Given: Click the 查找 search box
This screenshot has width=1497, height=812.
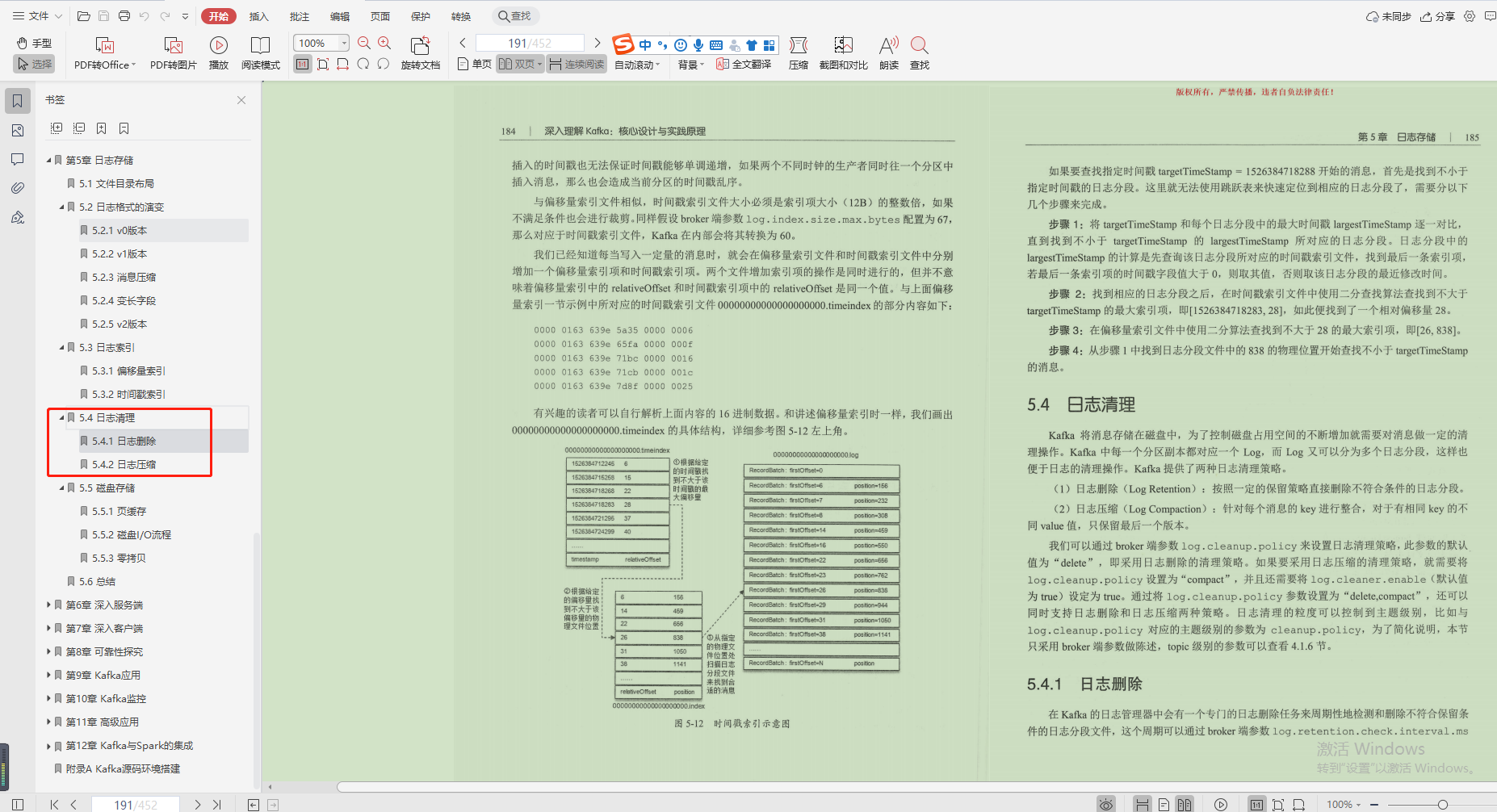Looking at the screenshot, I should [515, 16].
